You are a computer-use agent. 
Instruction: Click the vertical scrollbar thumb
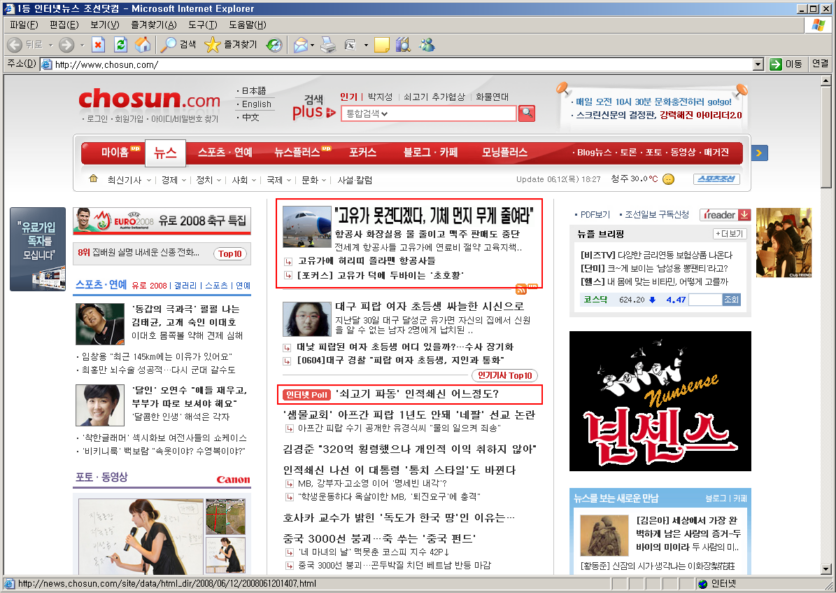click(x=826, y=137)
